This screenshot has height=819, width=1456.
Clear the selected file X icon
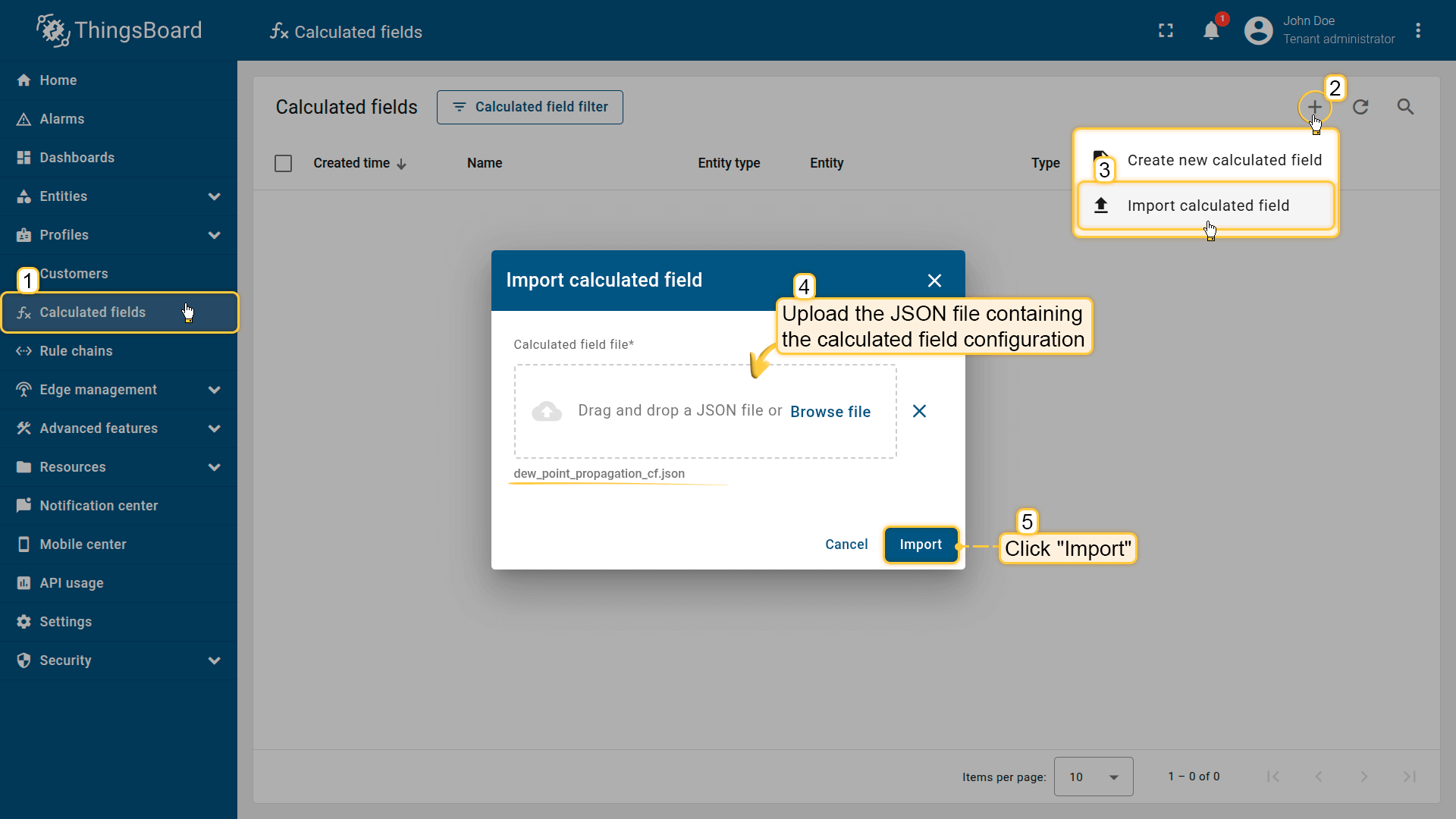click(919, 411)
